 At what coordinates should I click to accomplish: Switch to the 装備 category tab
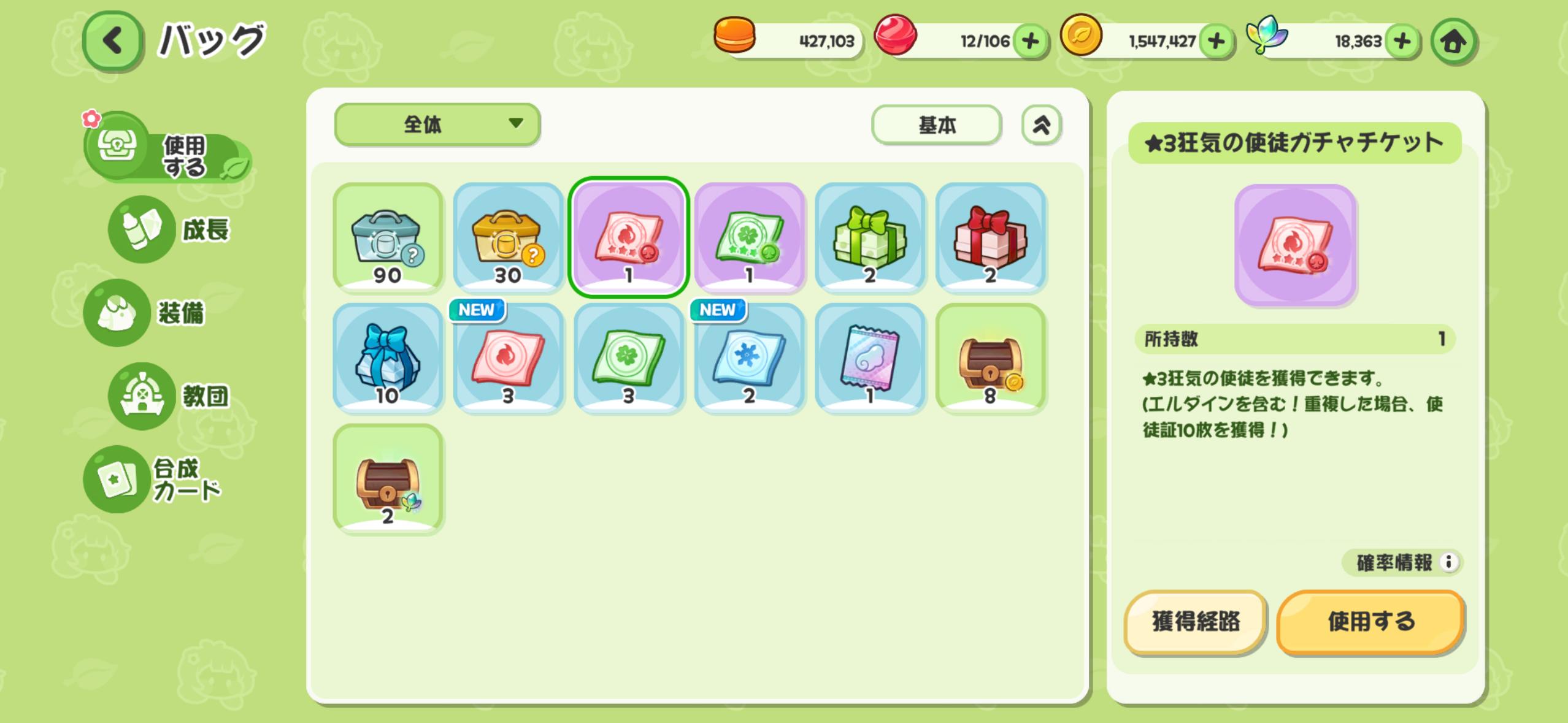point(145,313)
